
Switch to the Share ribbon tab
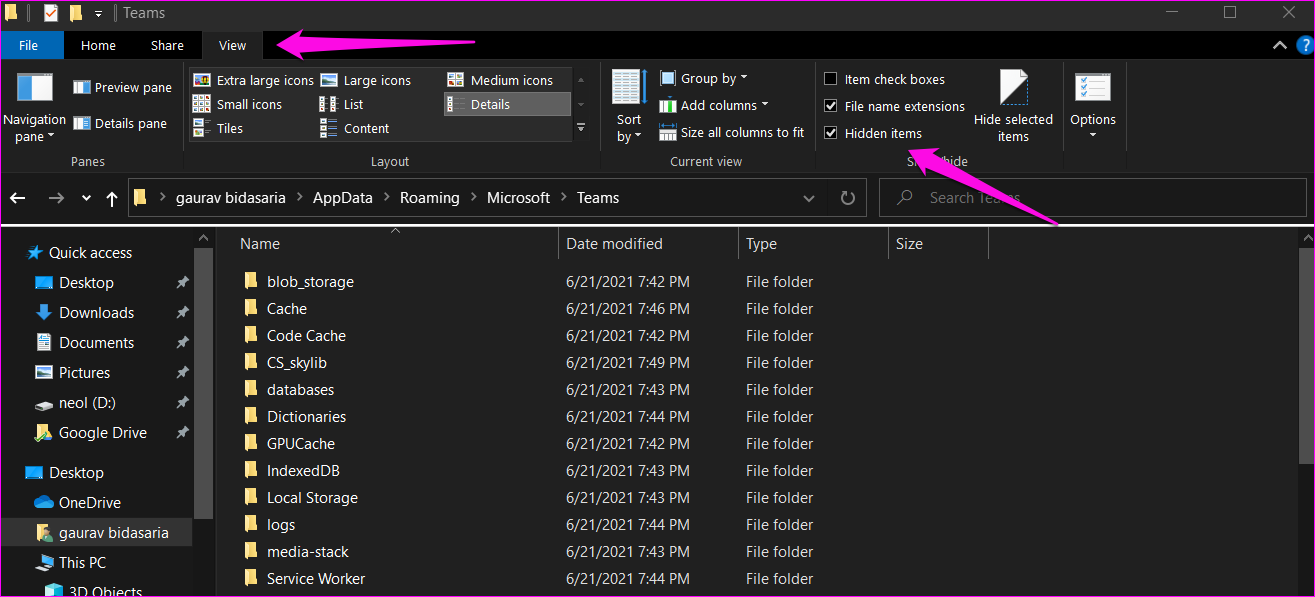click(x=167, y=45)
